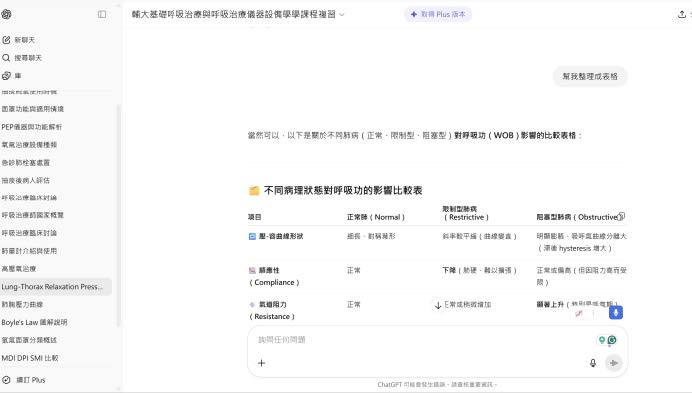Click the 取得 Plus 版本 upgrade button
Screen dimensions: 692x393
coord(438,14)
